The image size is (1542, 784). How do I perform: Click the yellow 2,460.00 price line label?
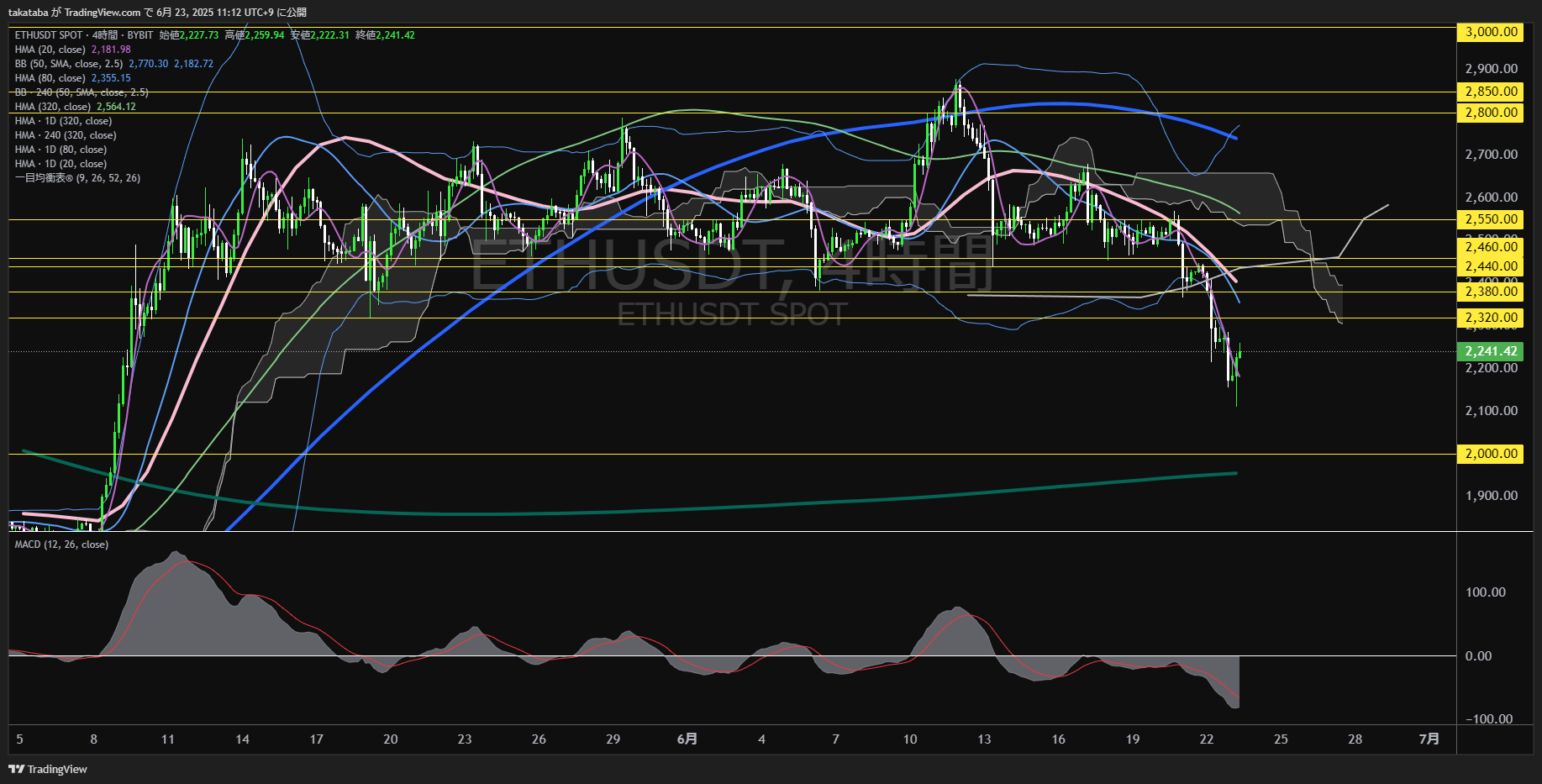coord(1491,246)
